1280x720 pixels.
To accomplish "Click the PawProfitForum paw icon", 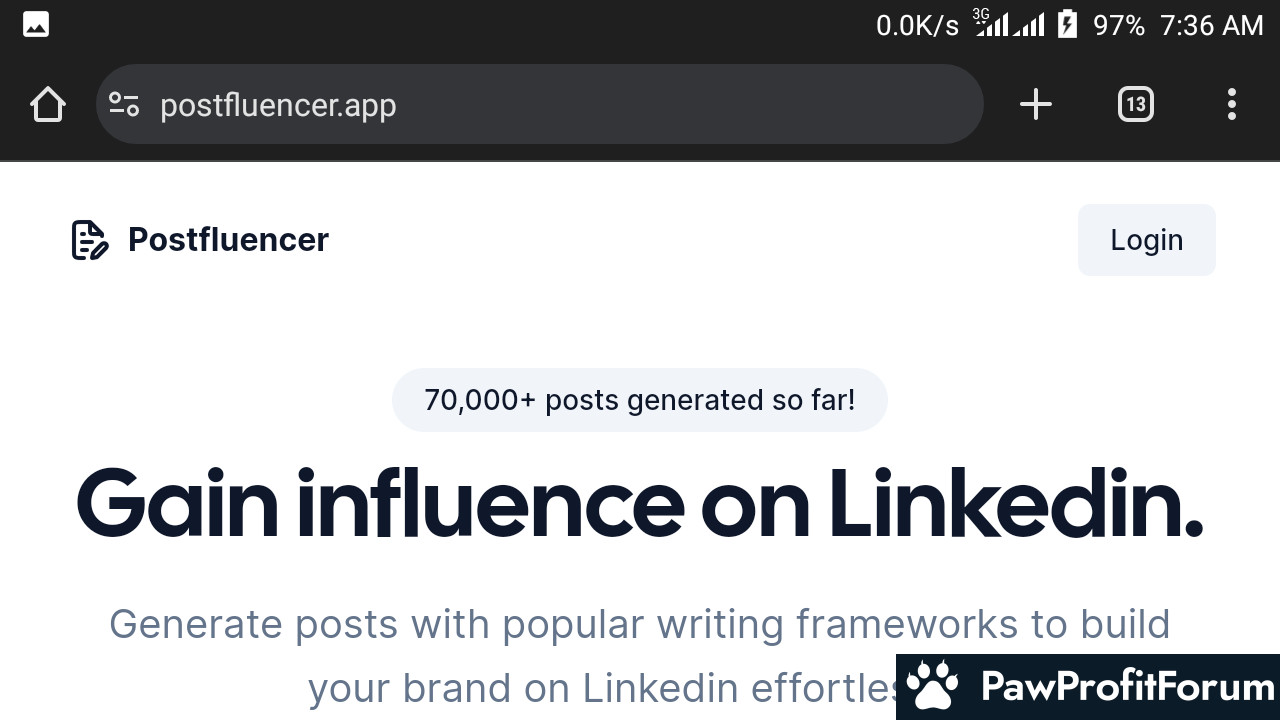I will (934, 687).
